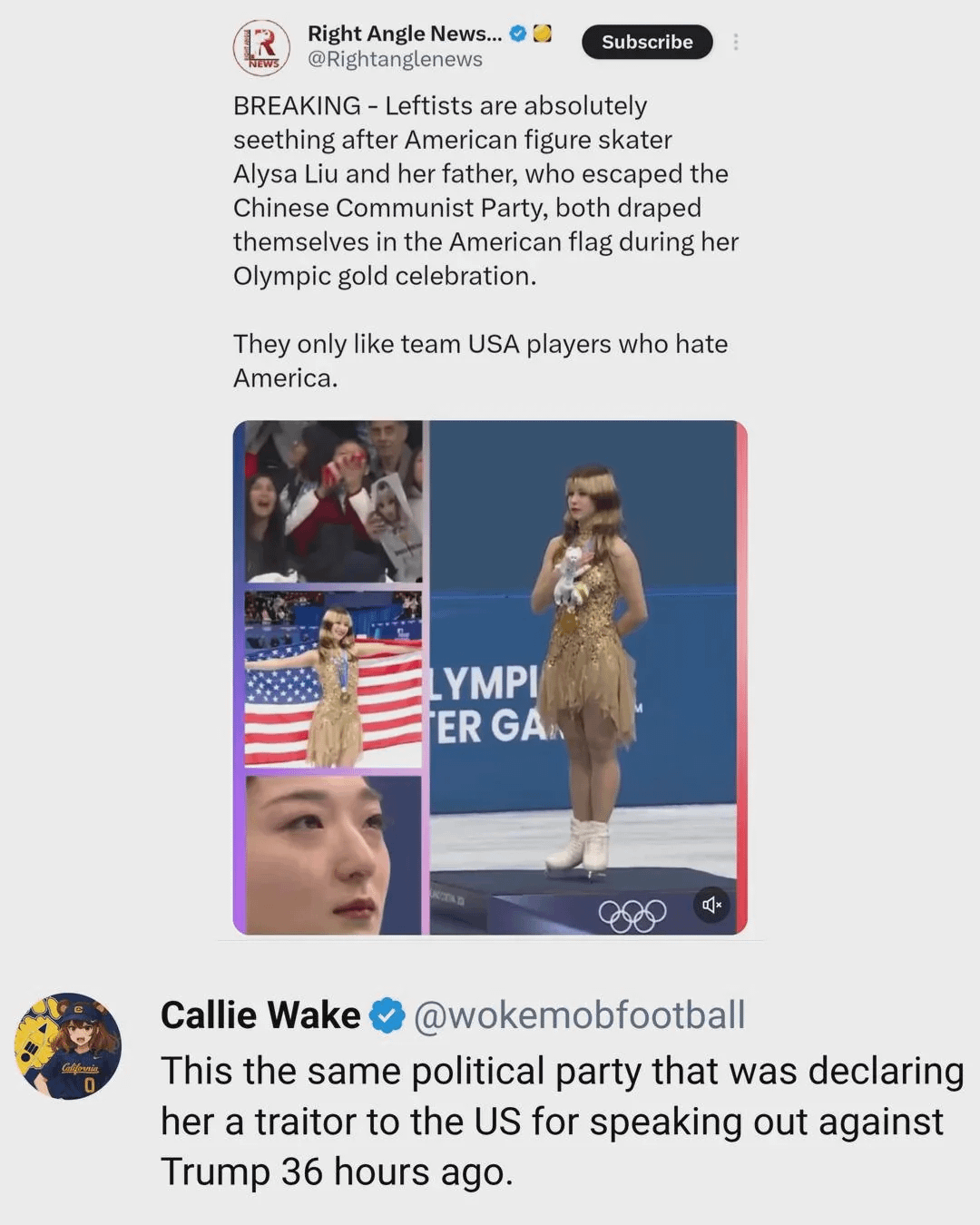Click the blue verified badge beside Right Angle News
The width and height of the screenshot is (980, 1225).
pos(518,34)
